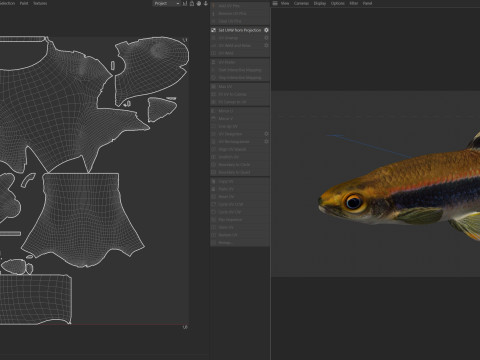Screen dimensions: 480x360
Task: Run the UV Peeler command
Action: 240,62
